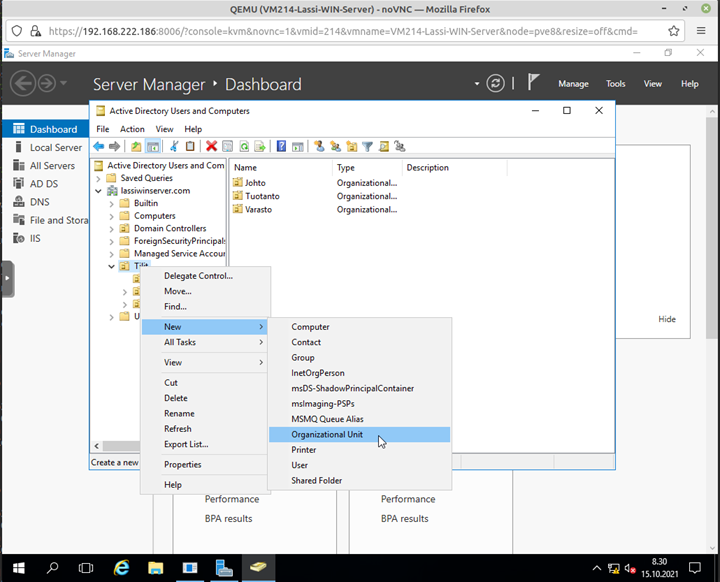This screenshot has height=582, width=720.
Task: Click the tree pane horizontal scrollbar left arrow
Action: pos(96,446)
